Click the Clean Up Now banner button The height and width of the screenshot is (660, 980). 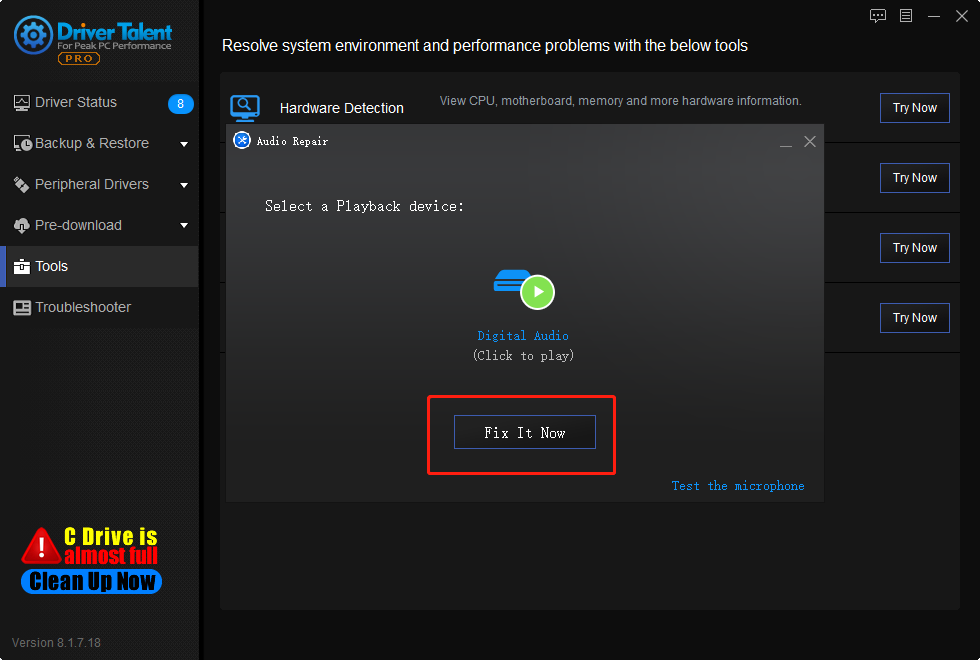91,581
